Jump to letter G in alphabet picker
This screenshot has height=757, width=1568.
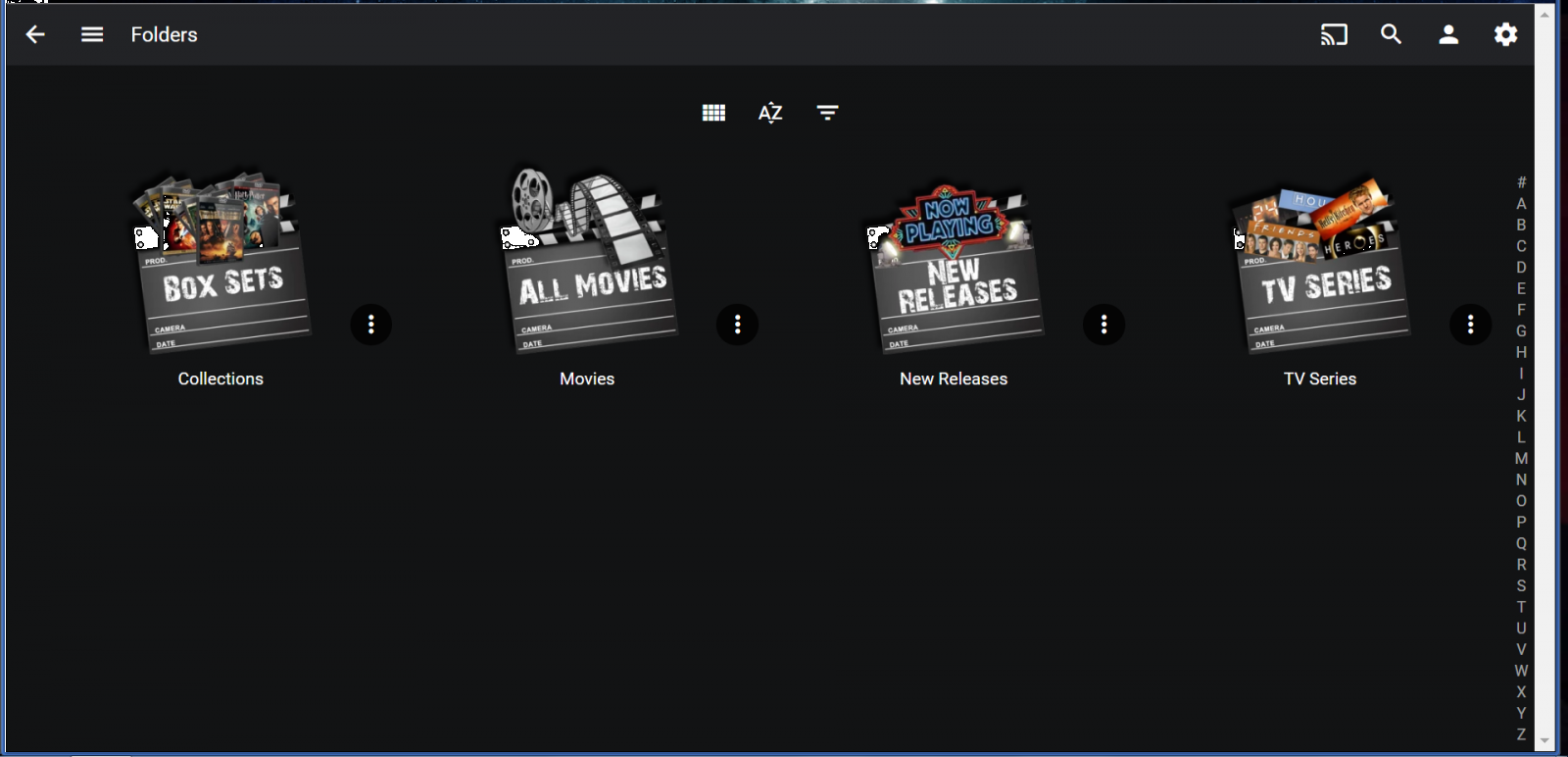[1521, 331]
